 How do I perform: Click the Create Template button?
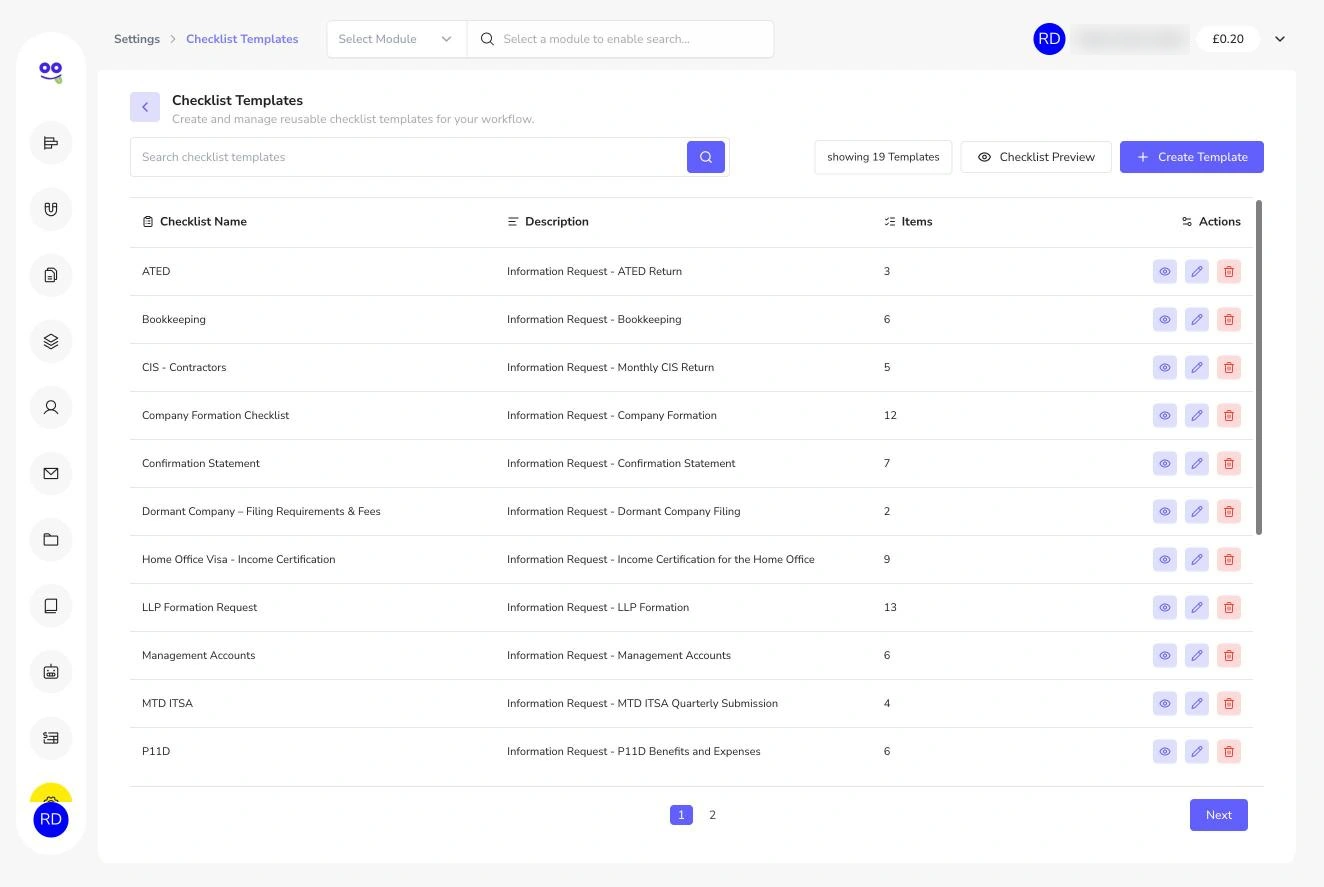[1192, 157]
